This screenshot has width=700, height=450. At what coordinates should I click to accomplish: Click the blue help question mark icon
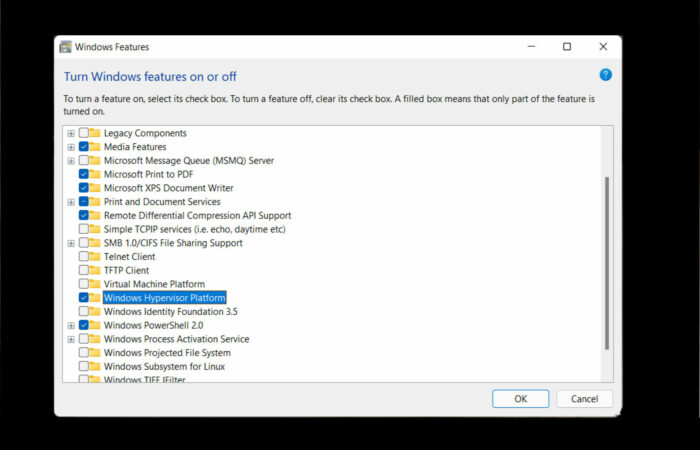tap(605, 75)
